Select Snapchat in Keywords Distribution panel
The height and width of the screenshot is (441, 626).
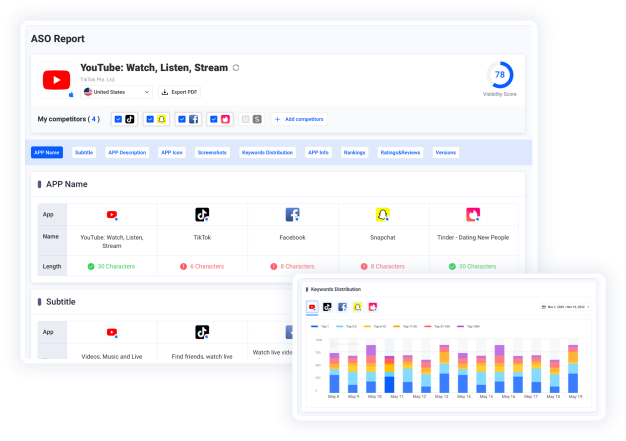point(357,307)
